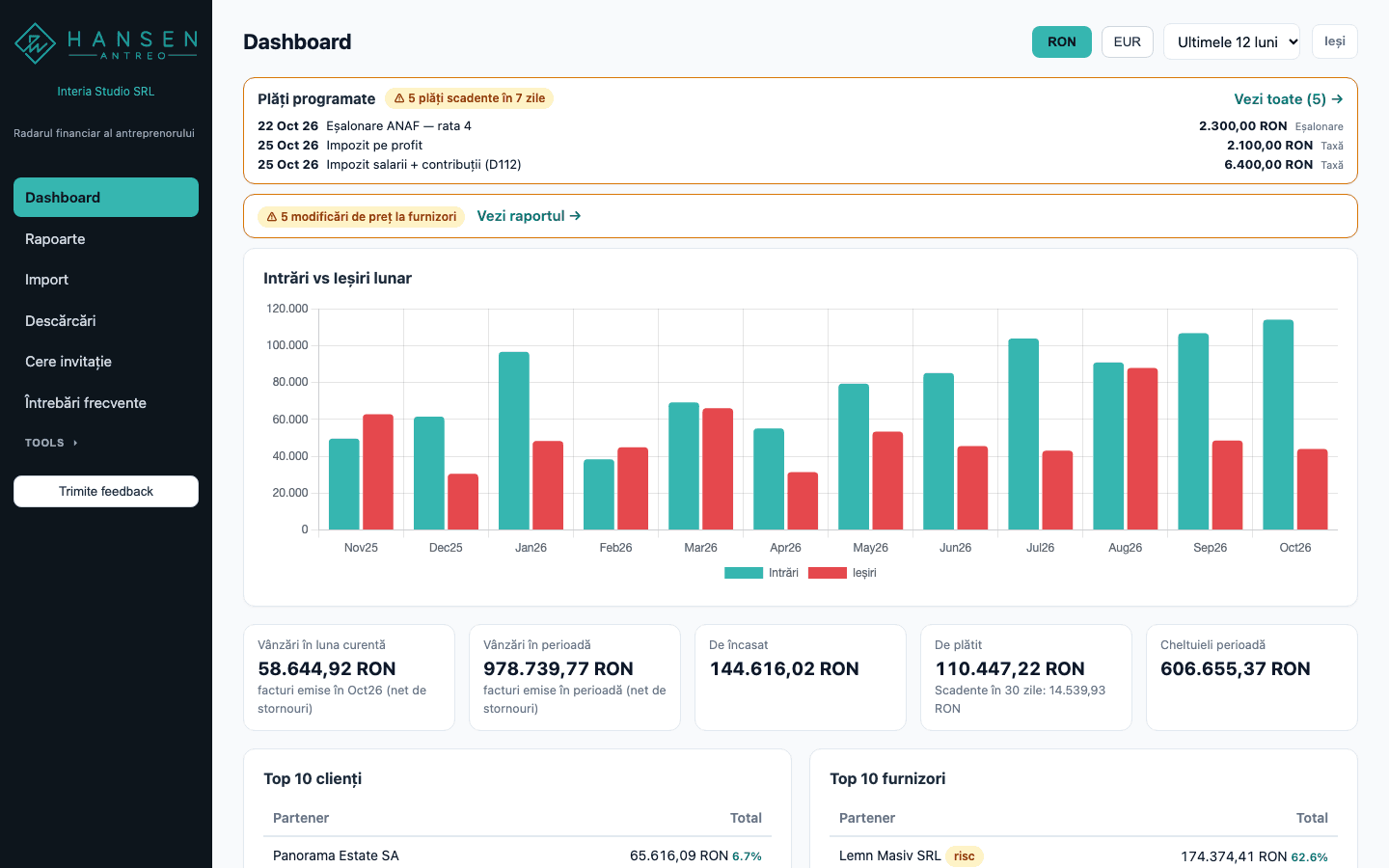This screenshot has width=1389, height=868.
Task: Click Lemn Masiv SRL supplier name
Action: click(x=890, y=855)
